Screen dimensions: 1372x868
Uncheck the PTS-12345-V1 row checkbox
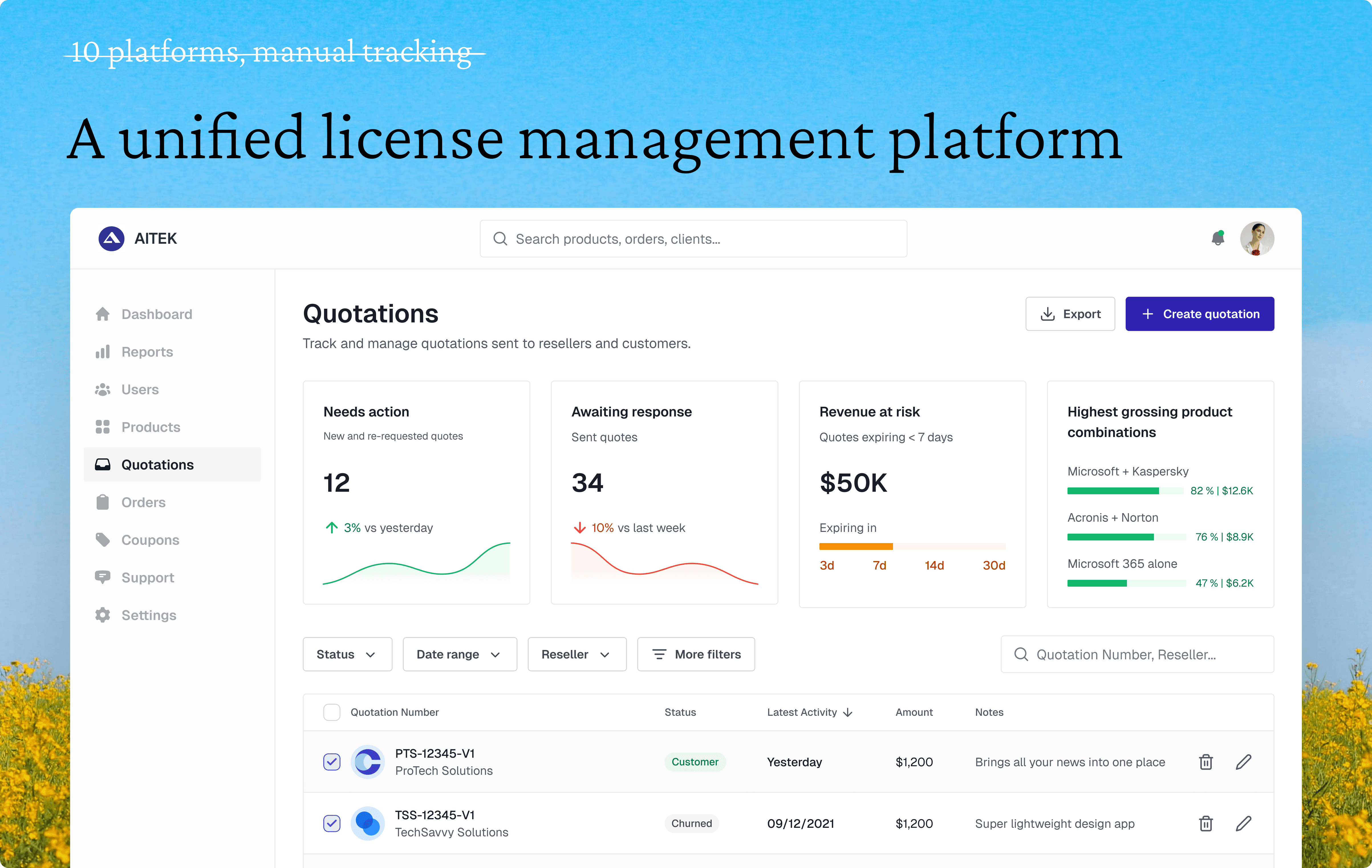[x=332, y=762]
